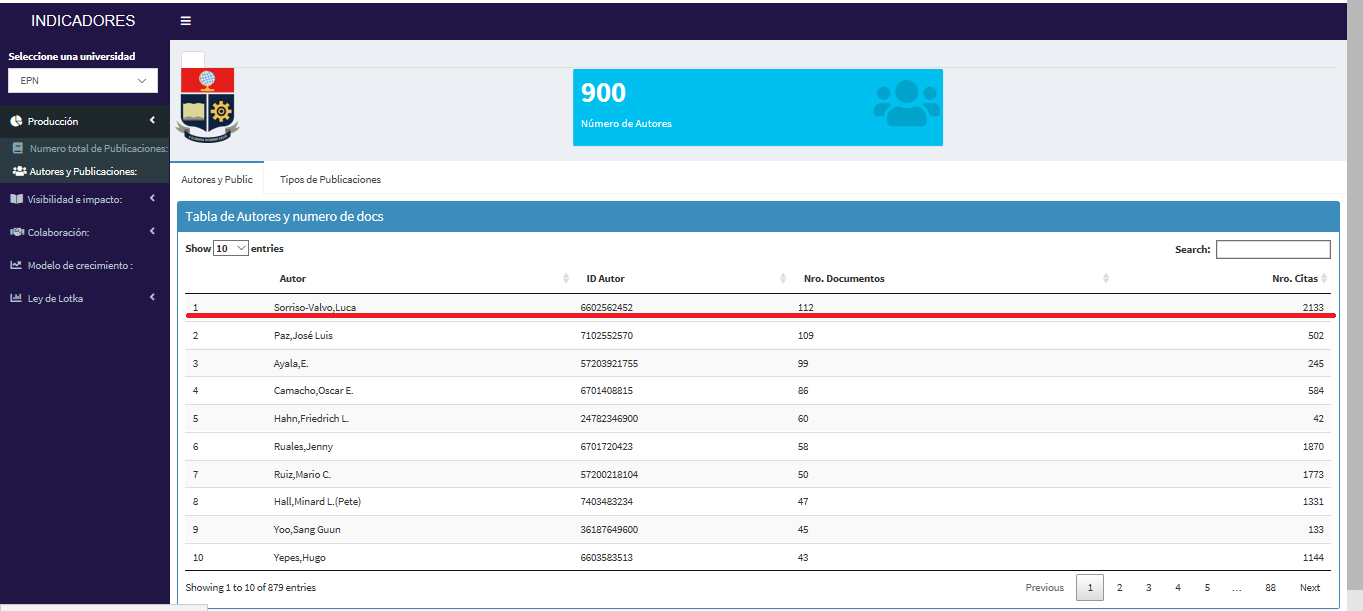Click the Visibilidad e impacto book icon

point(16,199)
